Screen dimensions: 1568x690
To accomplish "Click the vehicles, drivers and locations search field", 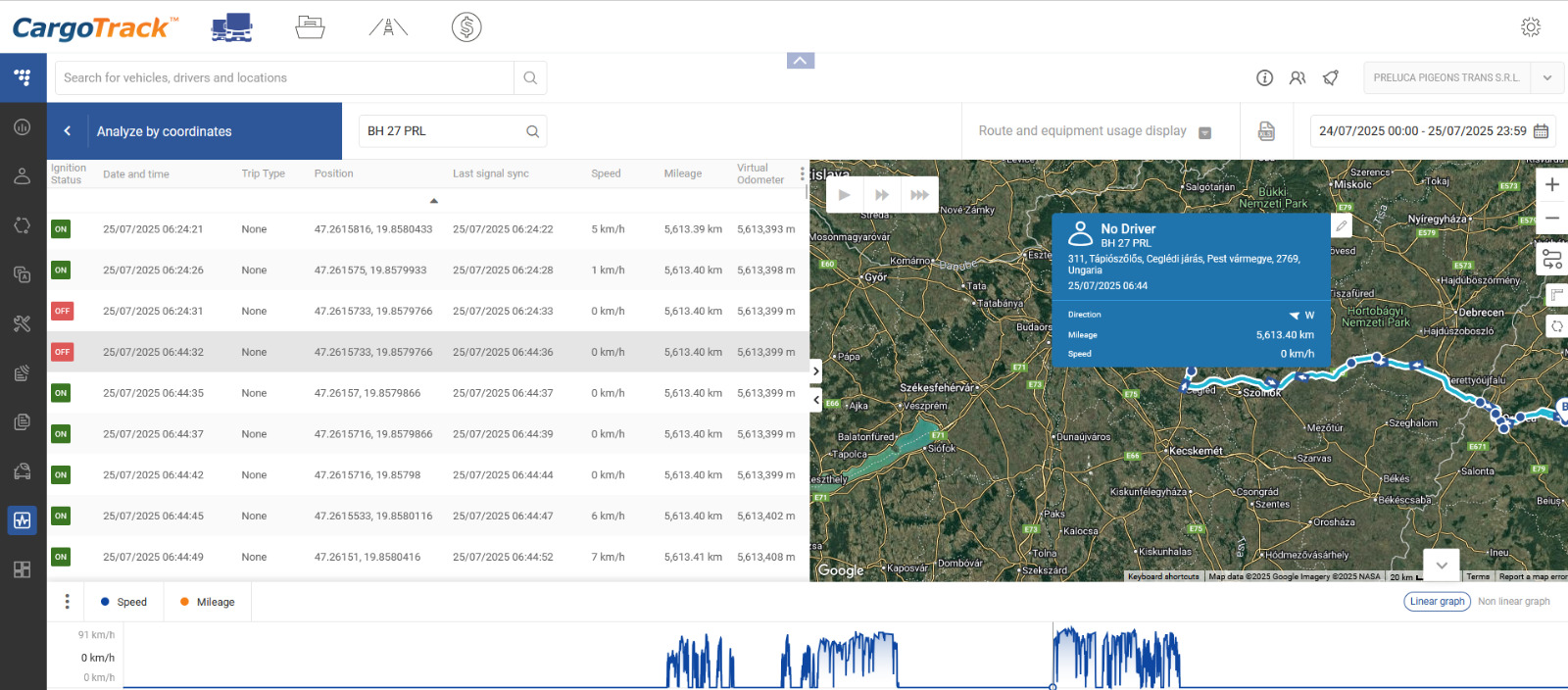I will [x=284, y=78].
